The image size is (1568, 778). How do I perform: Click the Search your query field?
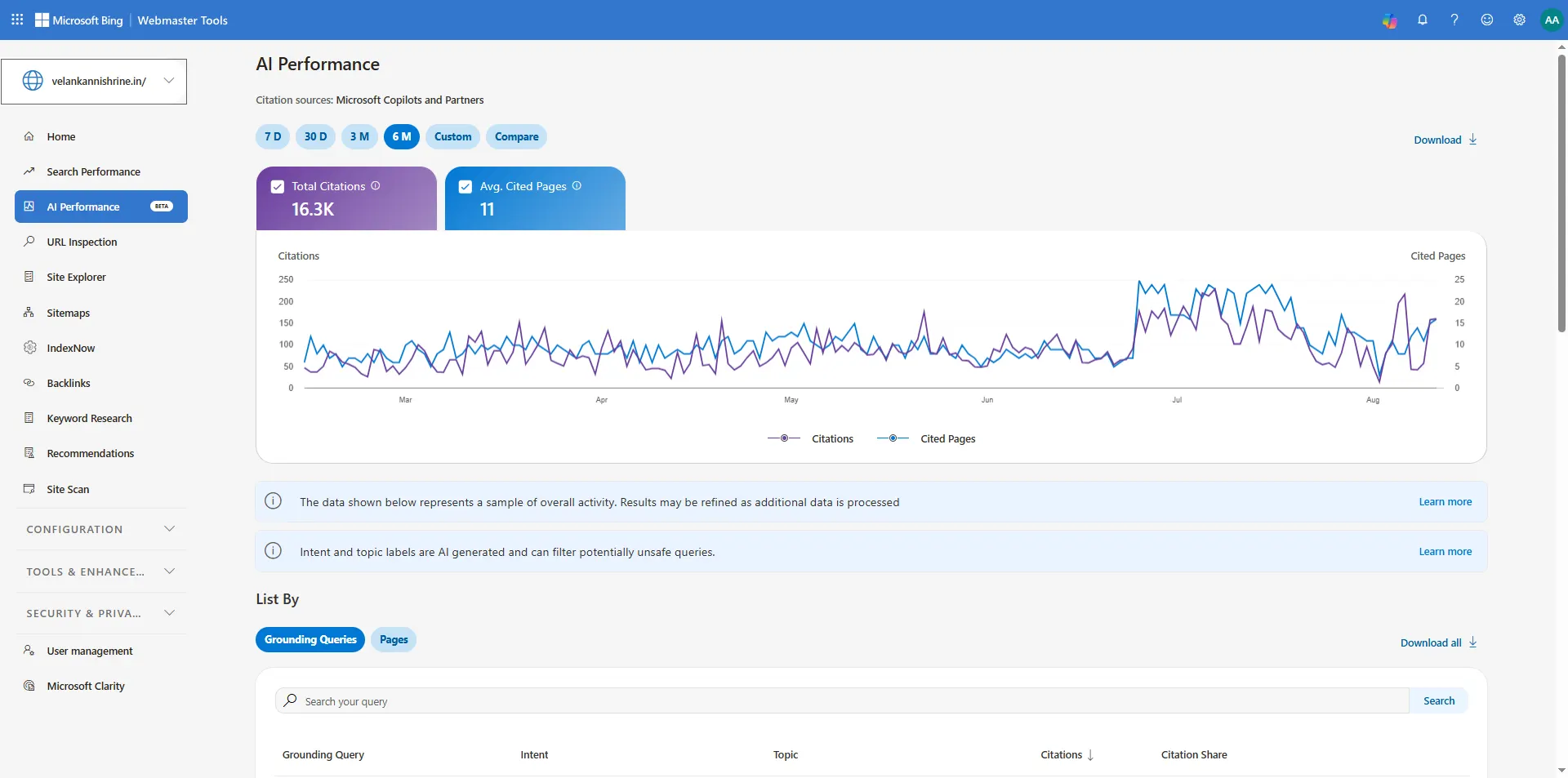(842, 700)
